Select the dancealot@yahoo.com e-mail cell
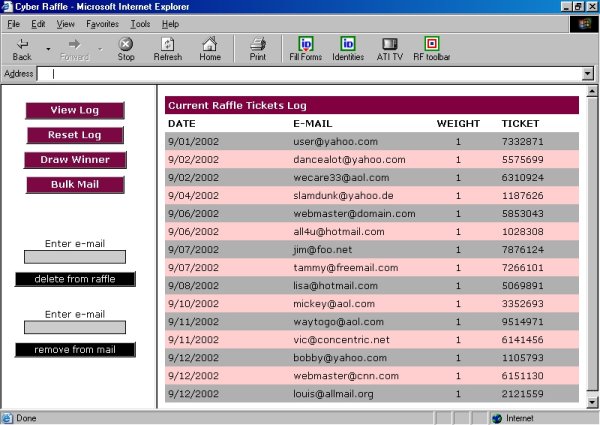The height and width of the screenshot is (425, 600). point(349,160)
